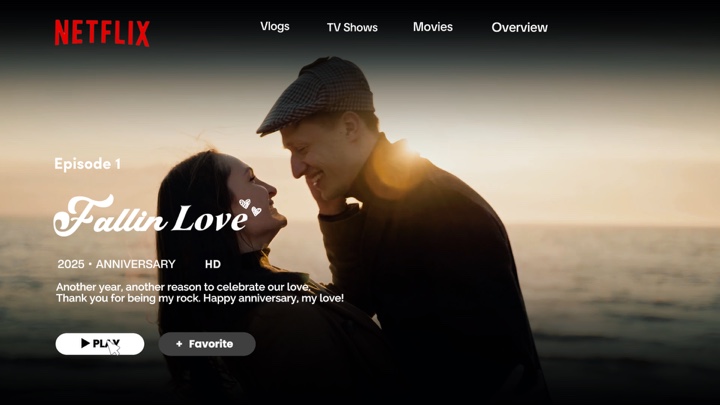The height and width of the screenshot is (405, 720).
Task: Switch to the TV Shows tab
Action: [x=352, y=28]
